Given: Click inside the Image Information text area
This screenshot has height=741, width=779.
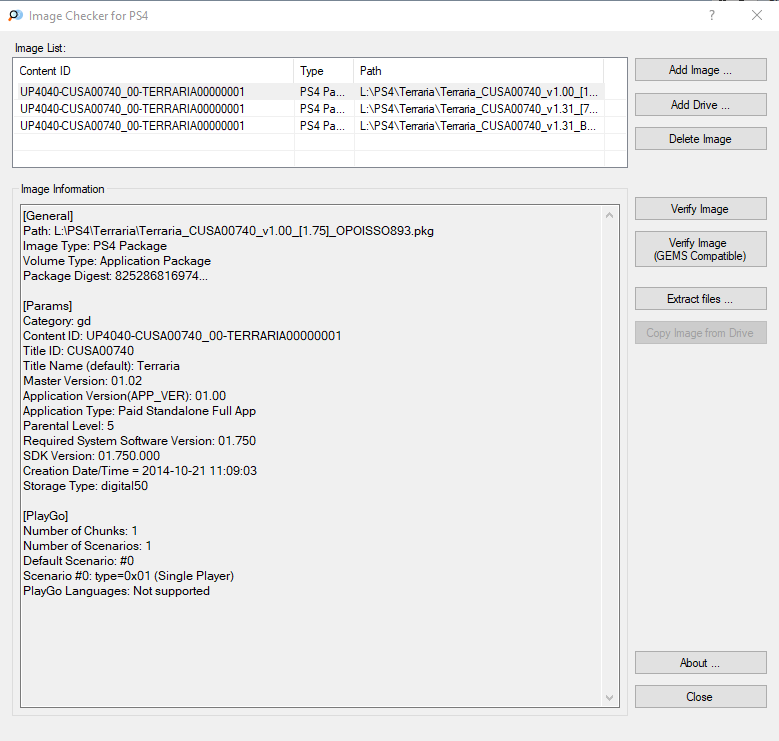Looking at the screenshot, I should [310, 640].
